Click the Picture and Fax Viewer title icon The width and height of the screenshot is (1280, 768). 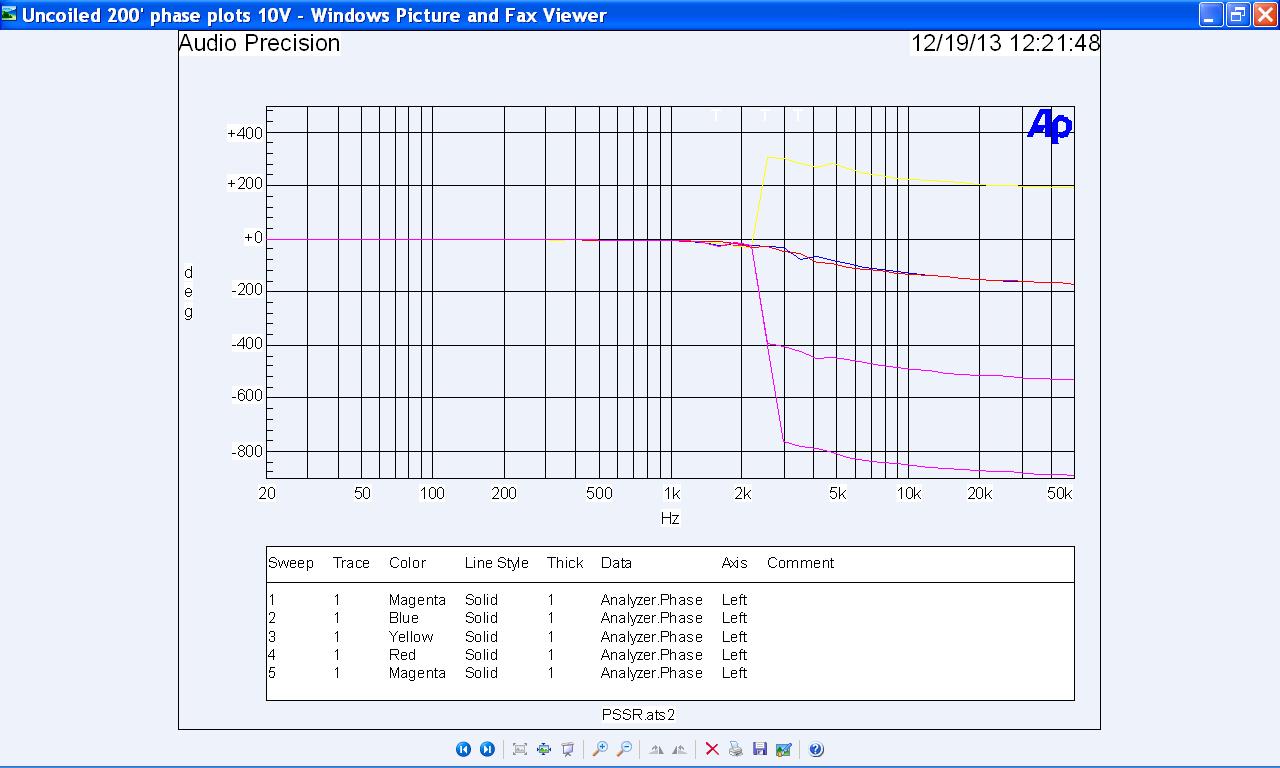coord(10,14)
